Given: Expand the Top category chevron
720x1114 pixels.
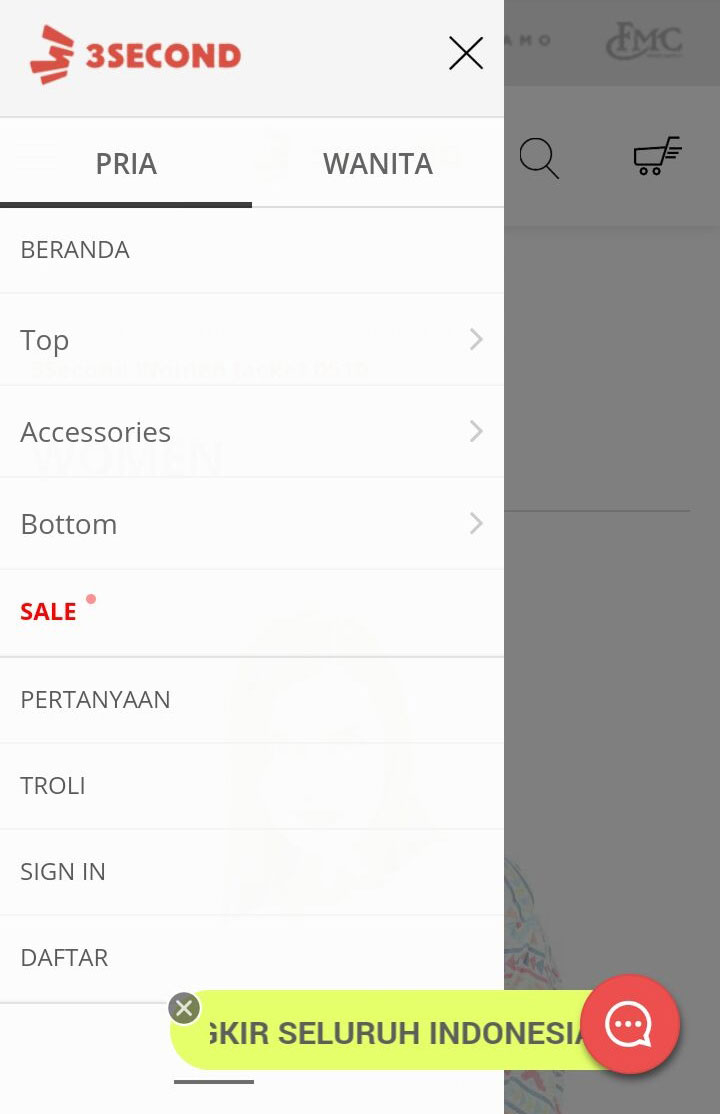Looking at the screenshot, I should (x=476, y=340).
